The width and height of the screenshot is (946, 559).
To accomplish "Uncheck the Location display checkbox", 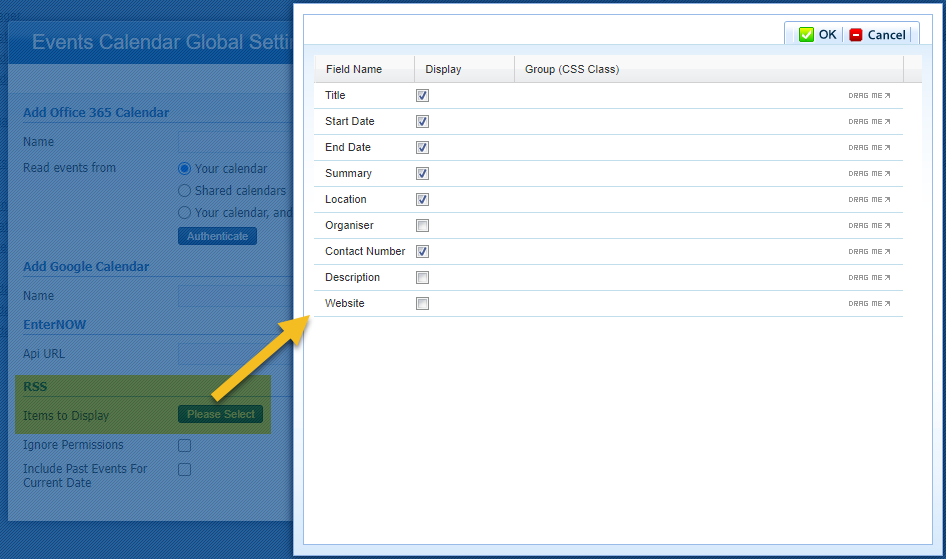I will pyautogui.click(x=422, y=199).
